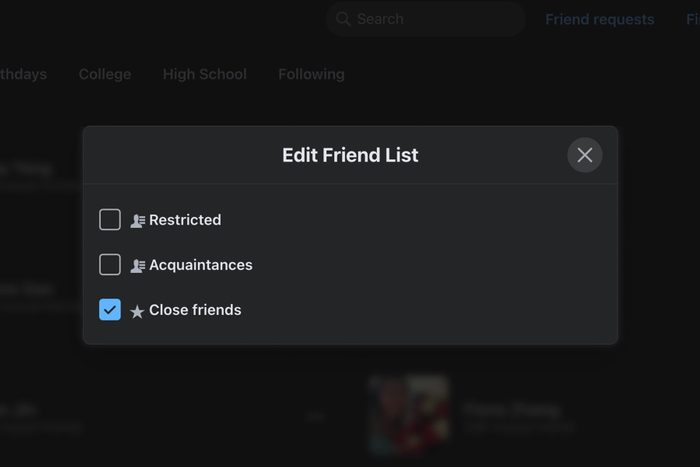Click the Restricted list person icon

pyautogui.click(x=138, y=221)
